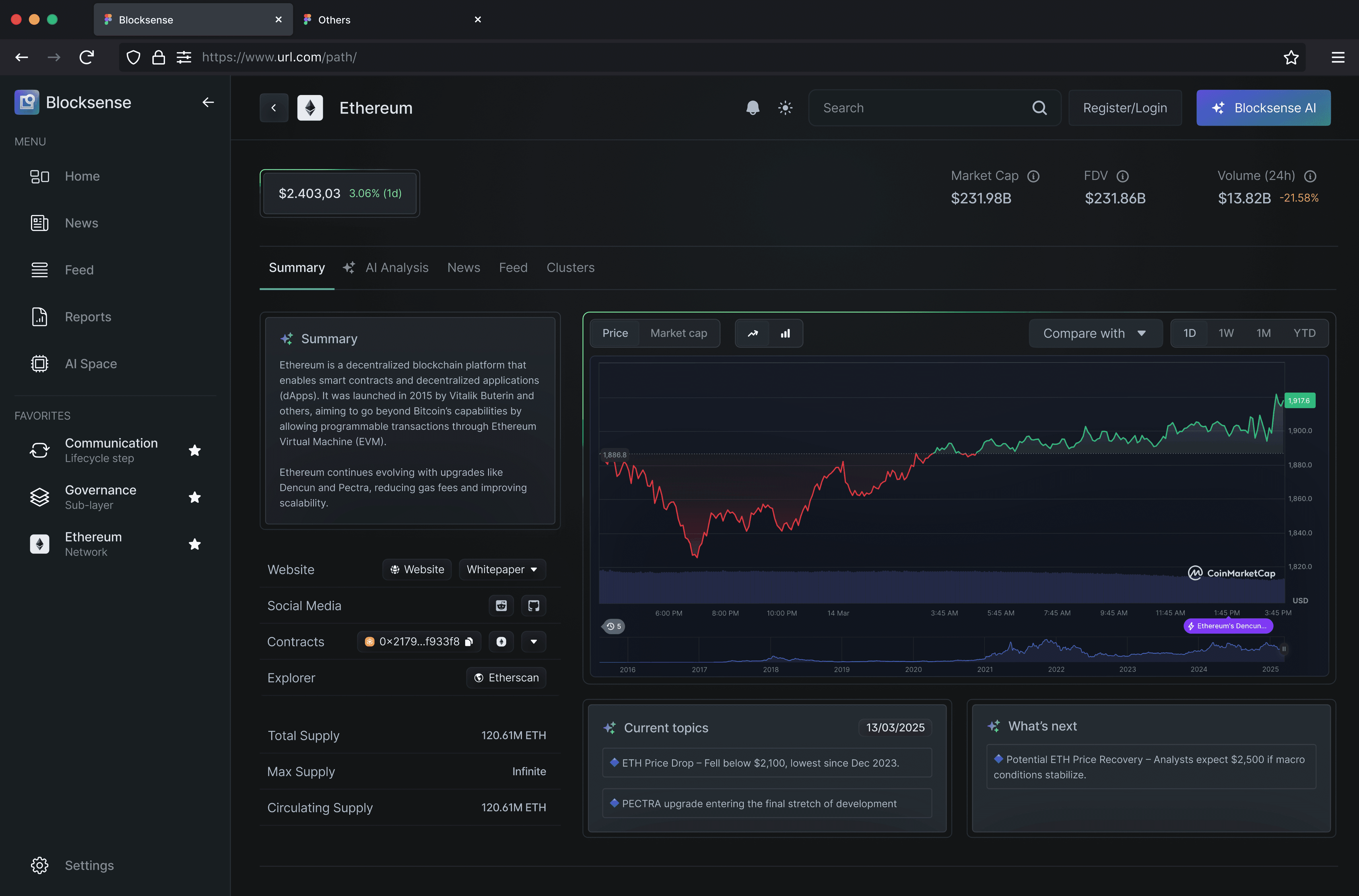Unfavorite Communication Lifecycle step star

click(195, 450)
